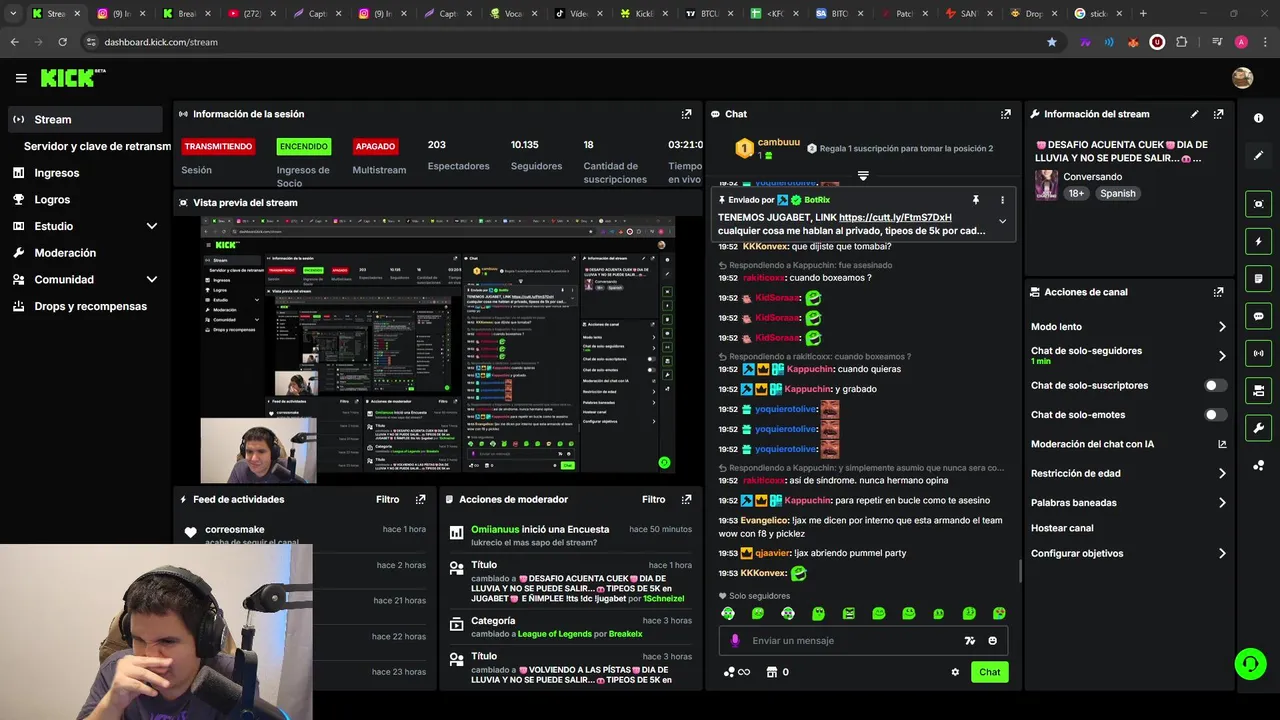
Task: Open Modo lento options chevron
Action: click(1222, 327)
